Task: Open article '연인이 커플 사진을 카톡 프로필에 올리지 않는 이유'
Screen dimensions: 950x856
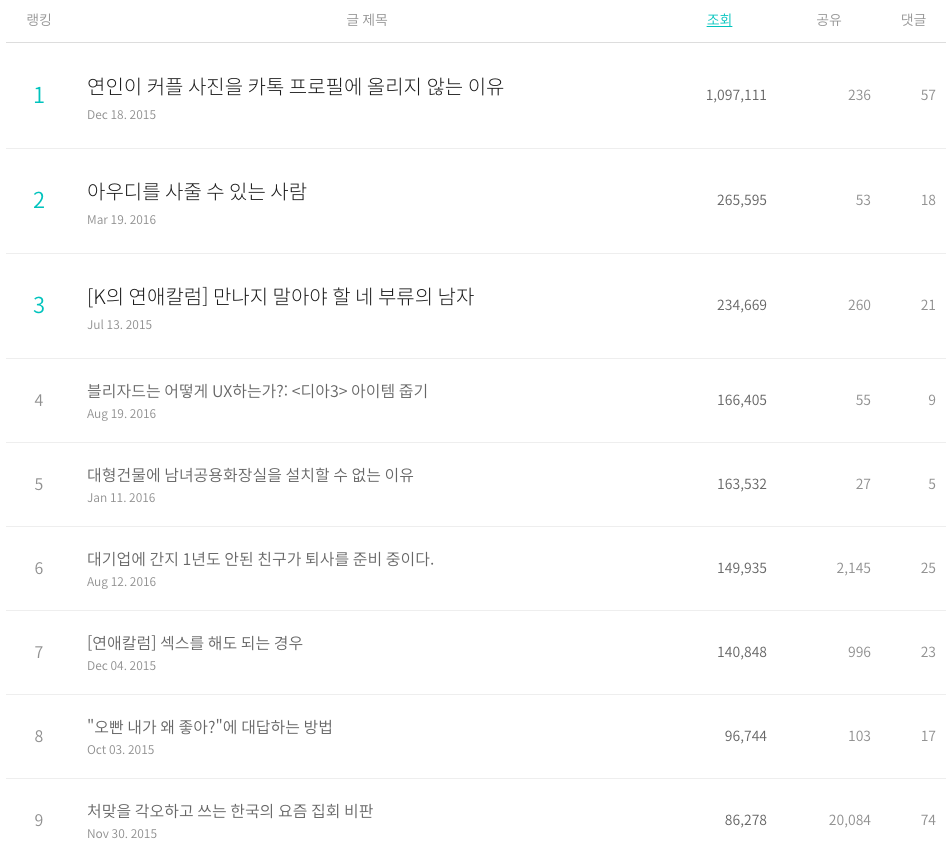Action: (295, 87)
